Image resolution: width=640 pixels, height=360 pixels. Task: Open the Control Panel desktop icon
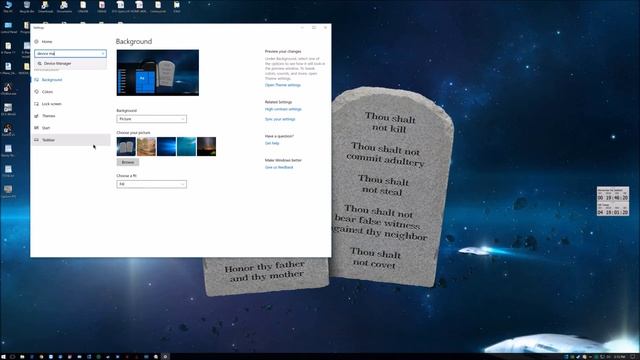[8, 27]
